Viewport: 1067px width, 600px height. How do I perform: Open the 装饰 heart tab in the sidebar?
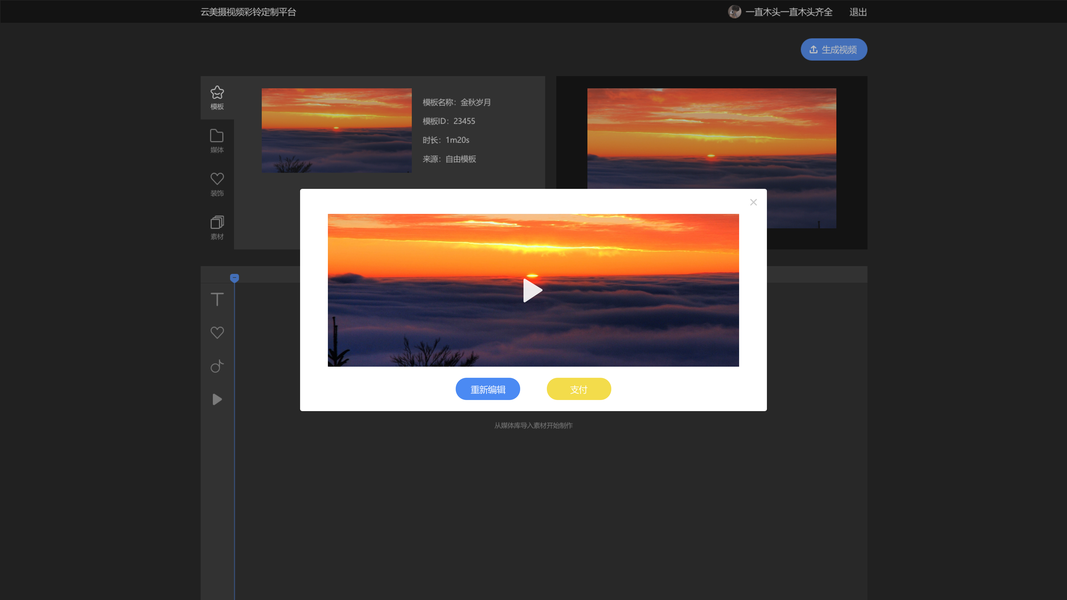click(217, 184)
